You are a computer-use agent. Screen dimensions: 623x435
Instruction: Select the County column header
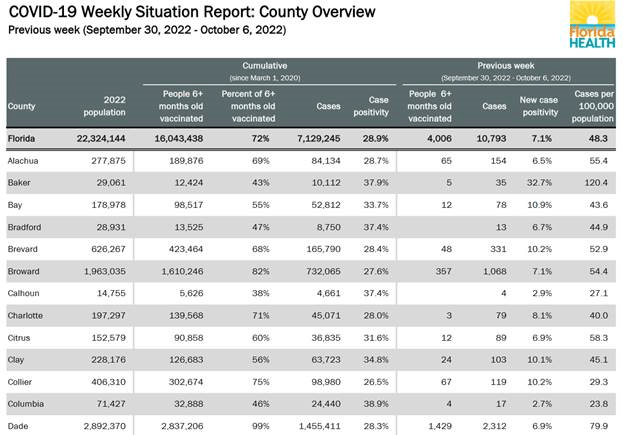(21, 106)
